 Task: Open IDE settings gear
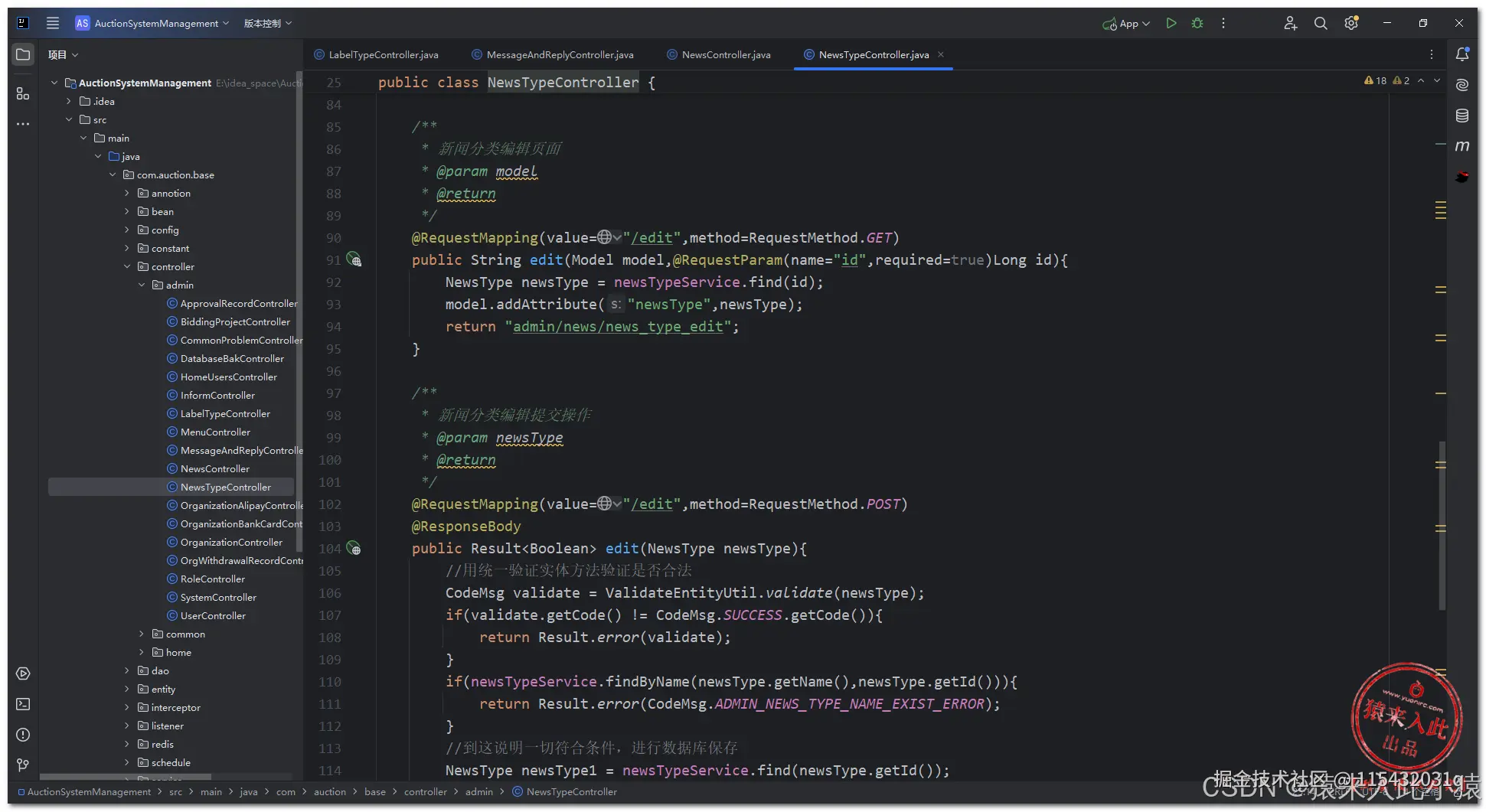(x=1351, y=23)
